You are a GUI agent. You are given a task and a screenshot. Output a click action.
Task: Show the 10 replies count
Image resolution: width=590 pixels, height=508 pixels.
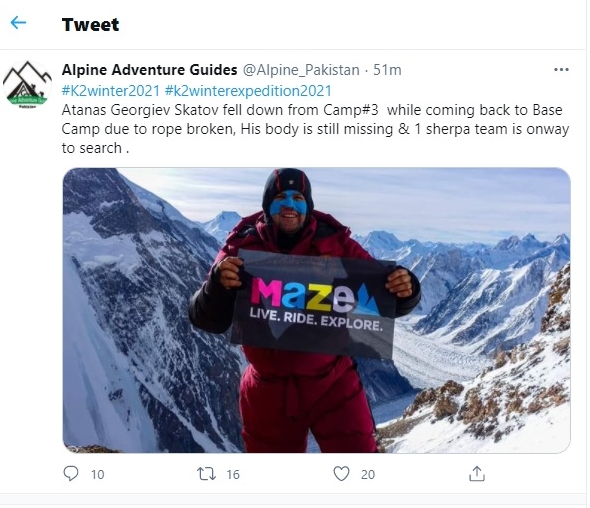click(x=97, y=475)
